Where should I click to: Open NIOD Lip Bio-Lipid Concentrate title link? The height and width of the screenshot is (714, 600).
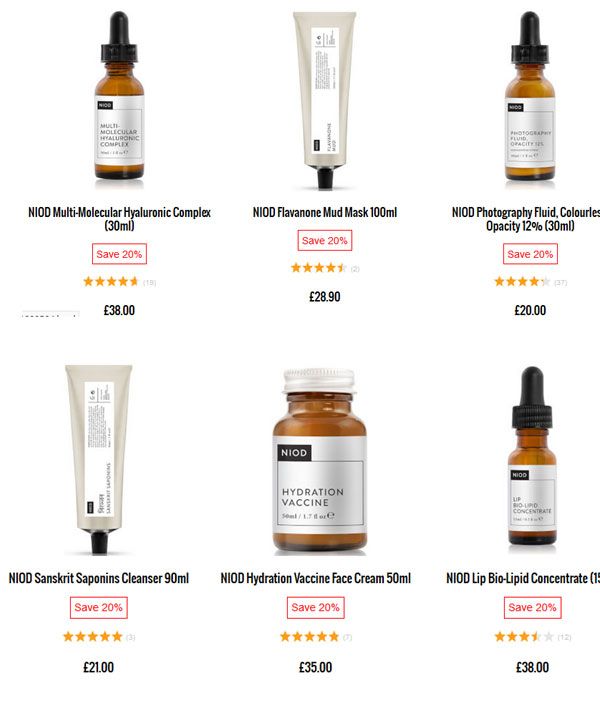(523, 578)
